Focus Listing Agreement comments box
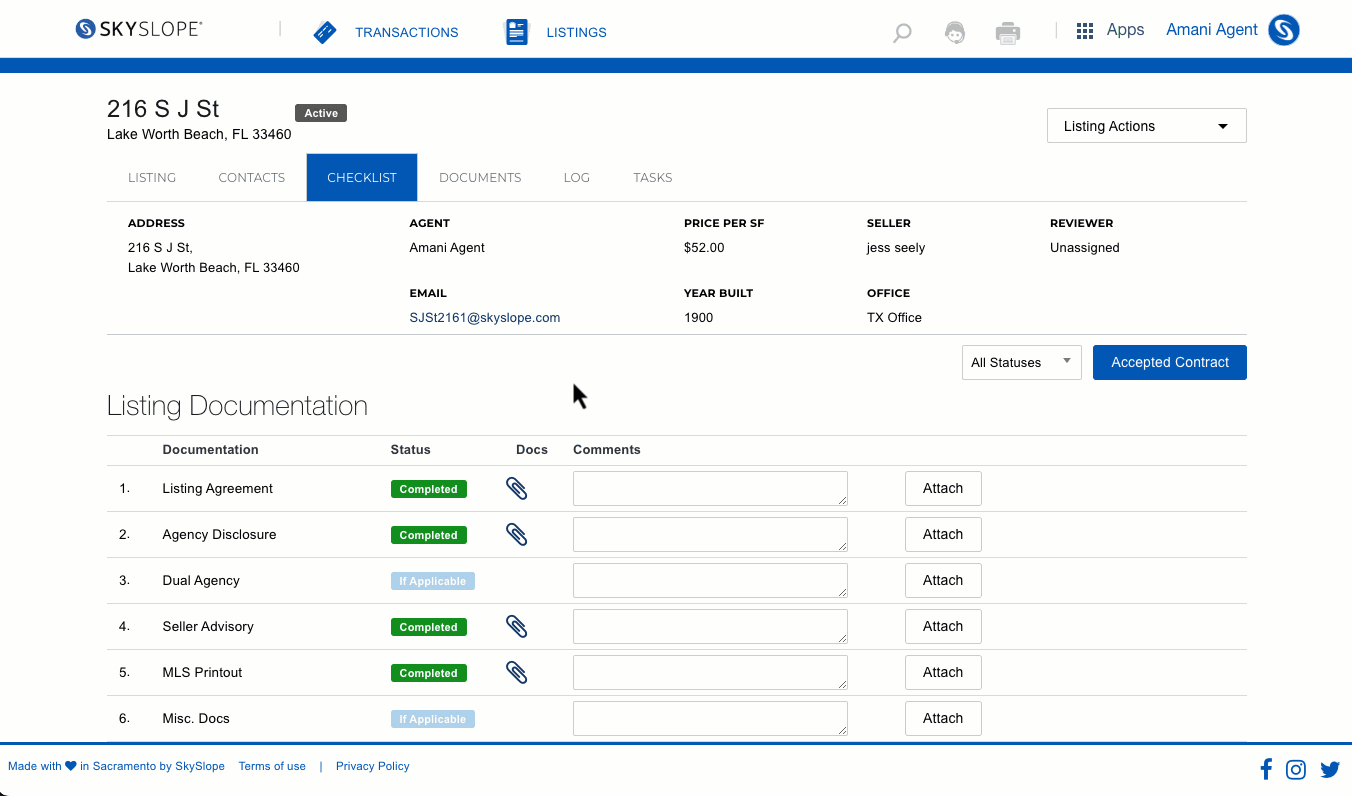The image size is (1352, 796). (710, 488)
